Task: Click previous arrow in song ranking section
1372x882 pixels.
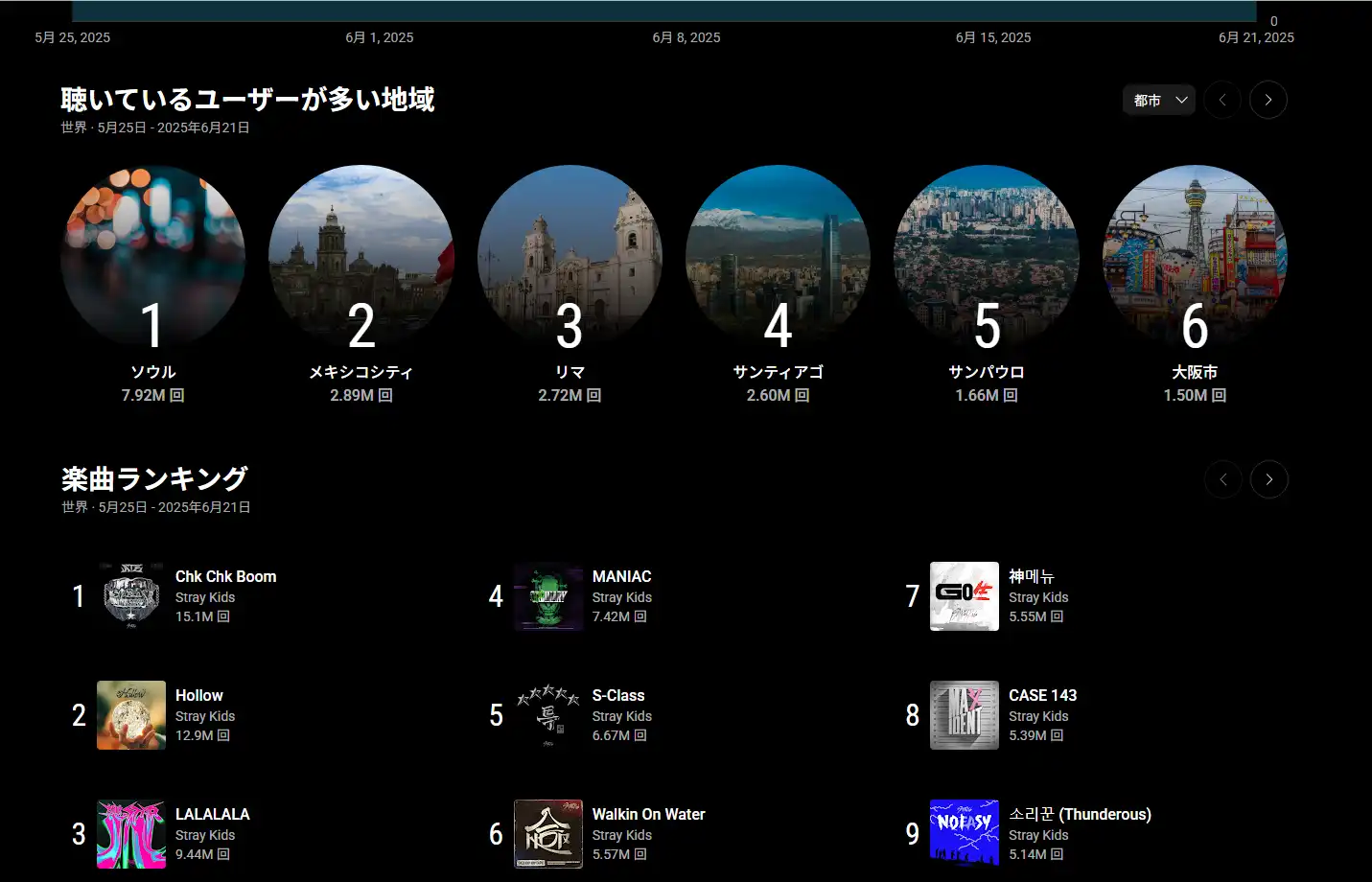Action: [1223, 479]
